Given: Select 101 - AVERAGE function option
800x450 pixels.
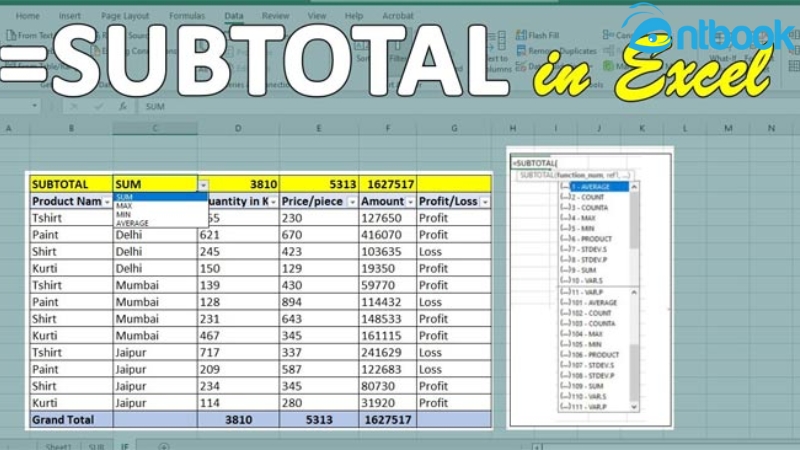Looking at the screenshot, I should point(594,303).
